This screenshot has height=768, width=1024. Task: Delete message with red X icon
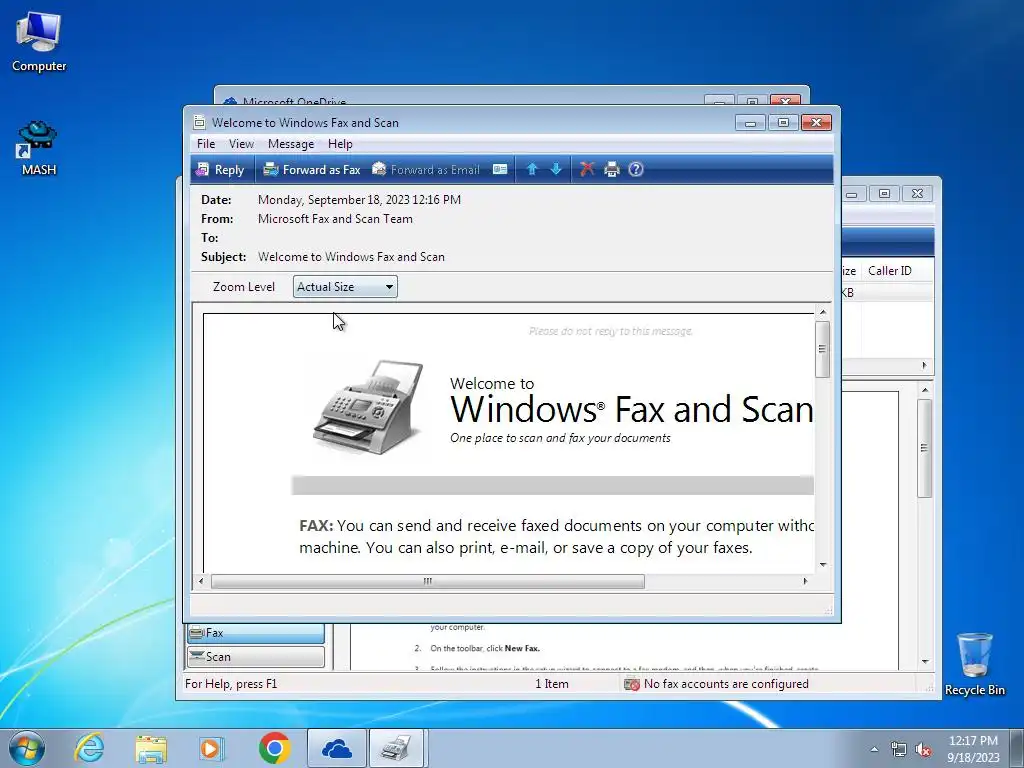(x=587, y=170)
